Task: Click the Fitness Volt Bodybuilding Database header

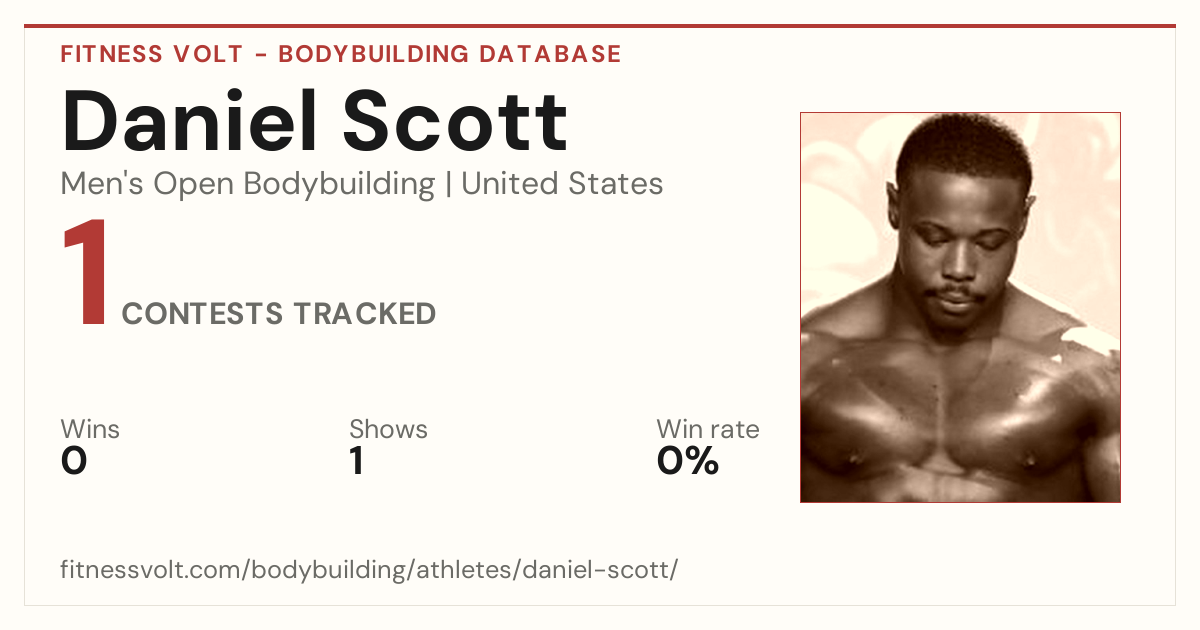Action: (x=341, y=54)
